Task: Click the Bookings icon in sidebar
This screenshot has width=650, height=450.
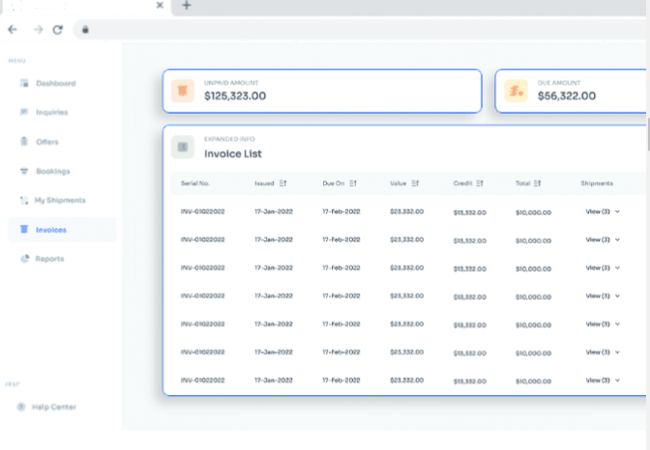Action: [23, 171]
